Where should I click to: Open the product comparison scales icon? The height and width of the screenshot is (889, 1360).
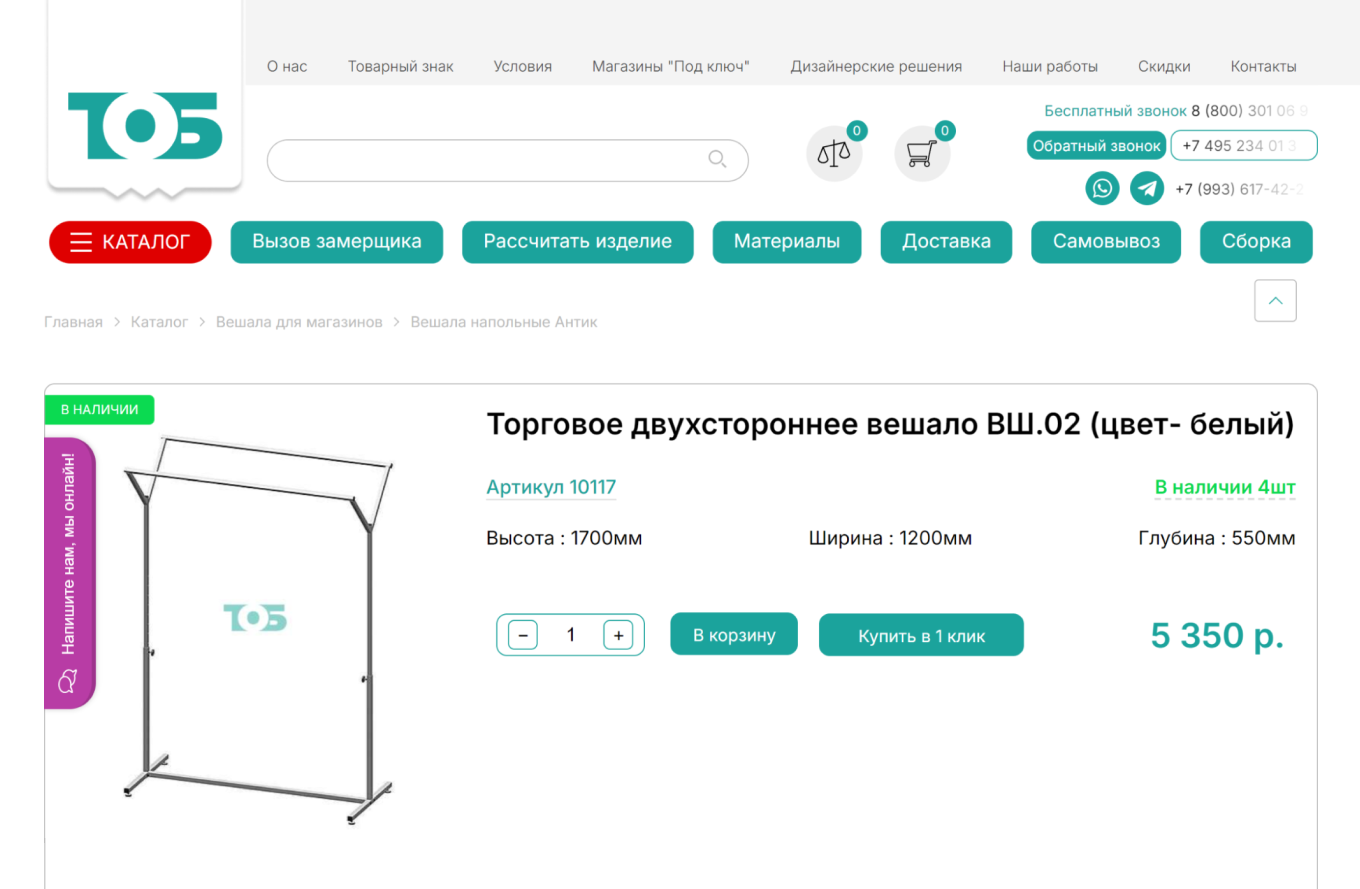pos(834,153)
